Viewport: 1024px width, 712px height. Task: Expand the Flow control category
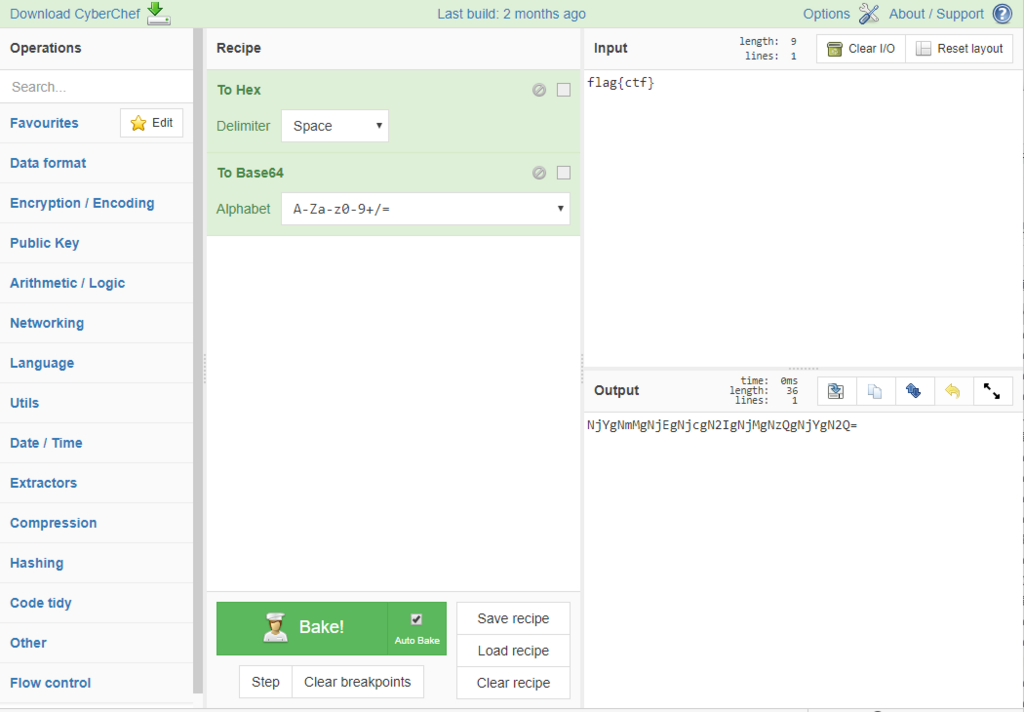(97, 683)
